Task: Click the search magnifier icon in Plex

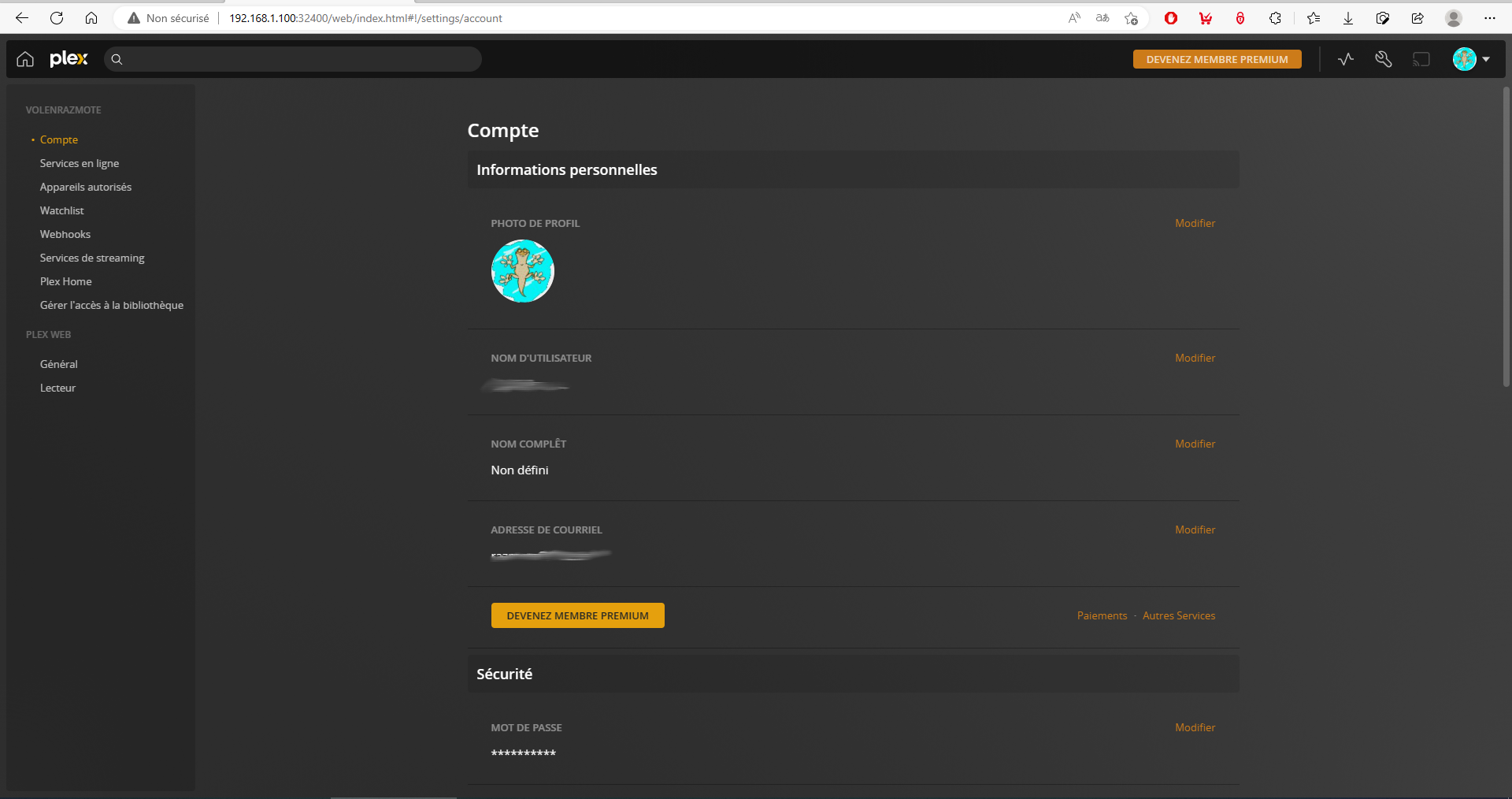Action: click(117, 59)
